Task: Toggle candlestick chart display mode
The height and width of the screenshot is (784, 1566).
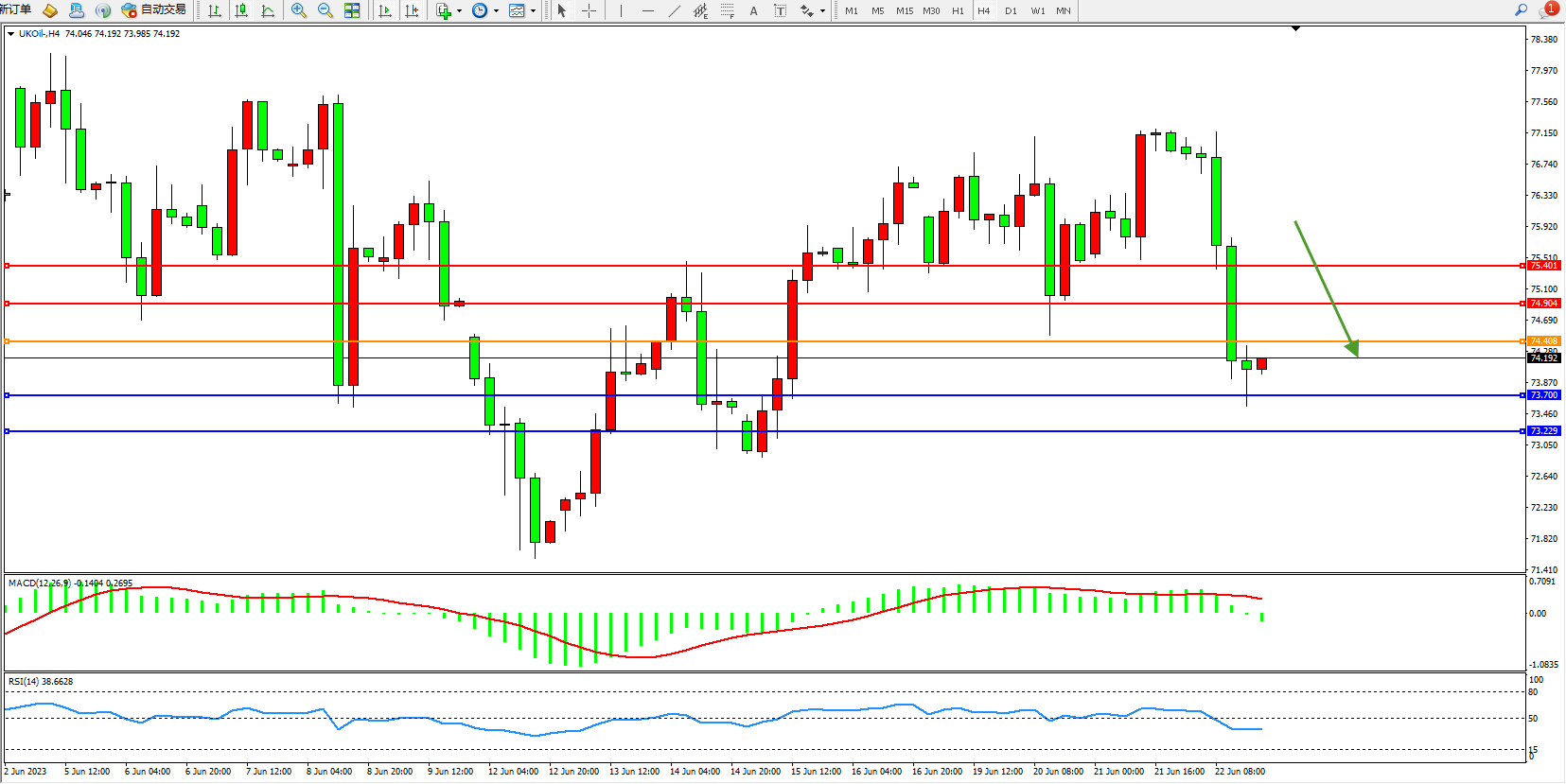Action: (241, 10)
